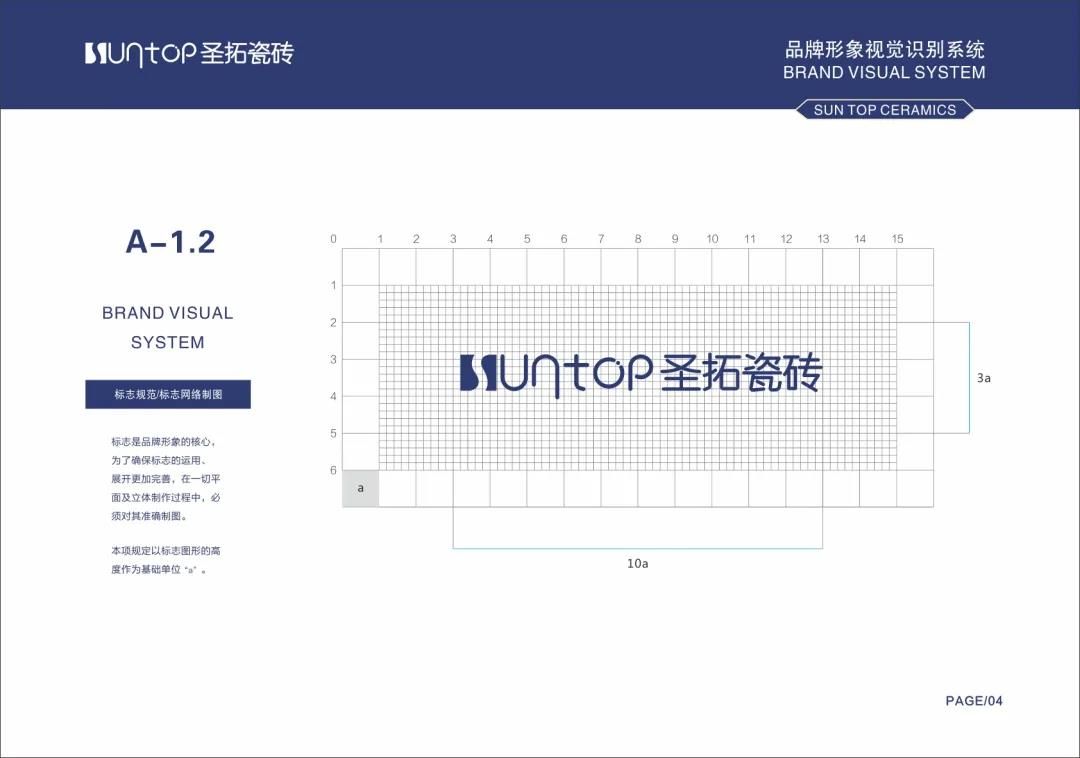
Task: Click horizontal ruler number 10
Action: 712,239
